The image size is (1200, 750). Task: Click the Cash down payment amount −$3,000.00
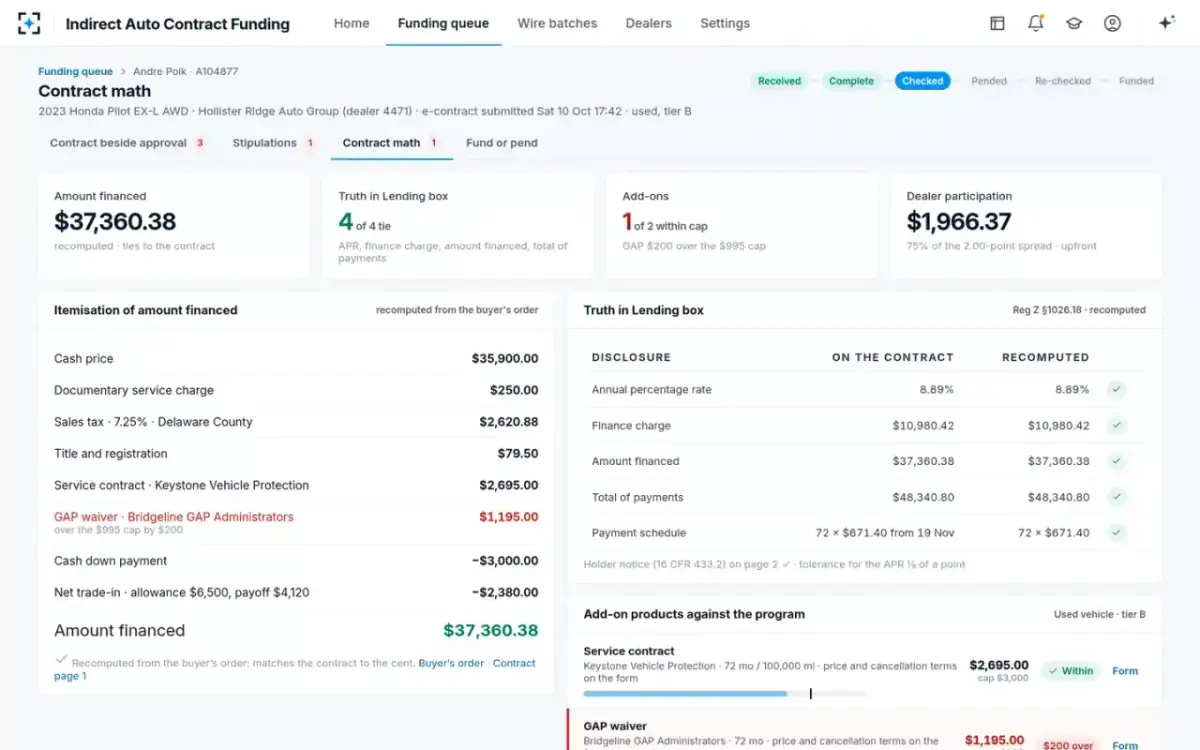505,561
